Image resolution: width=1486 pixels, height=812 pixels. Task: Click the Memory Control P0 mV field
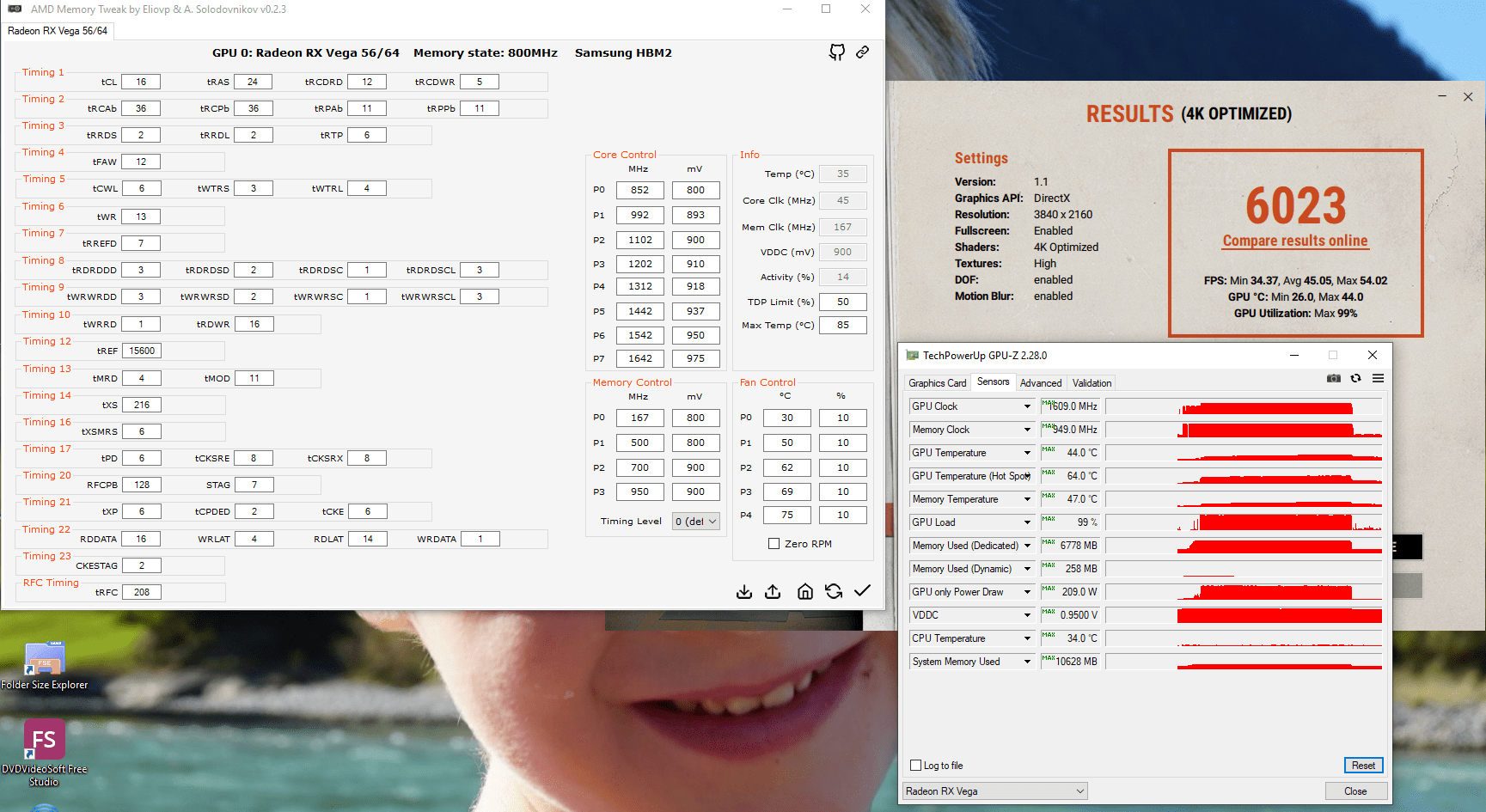click(696, 418)
